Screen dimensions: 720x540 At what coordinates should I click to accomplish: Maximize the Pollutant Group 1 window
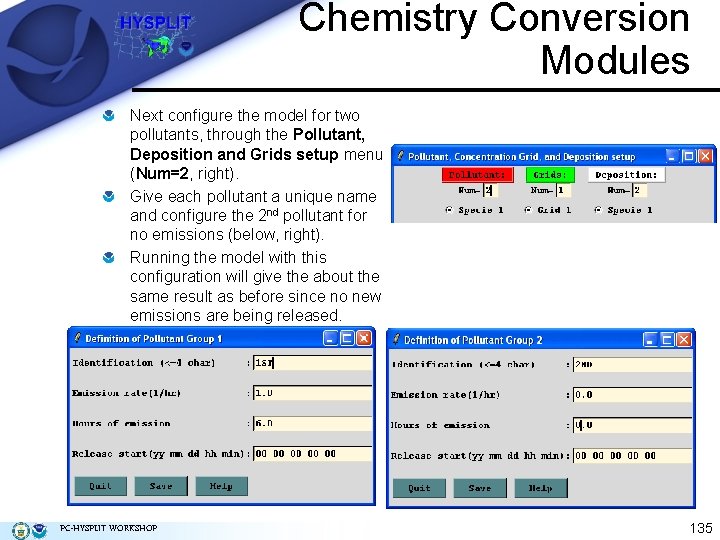coord(347,338)
